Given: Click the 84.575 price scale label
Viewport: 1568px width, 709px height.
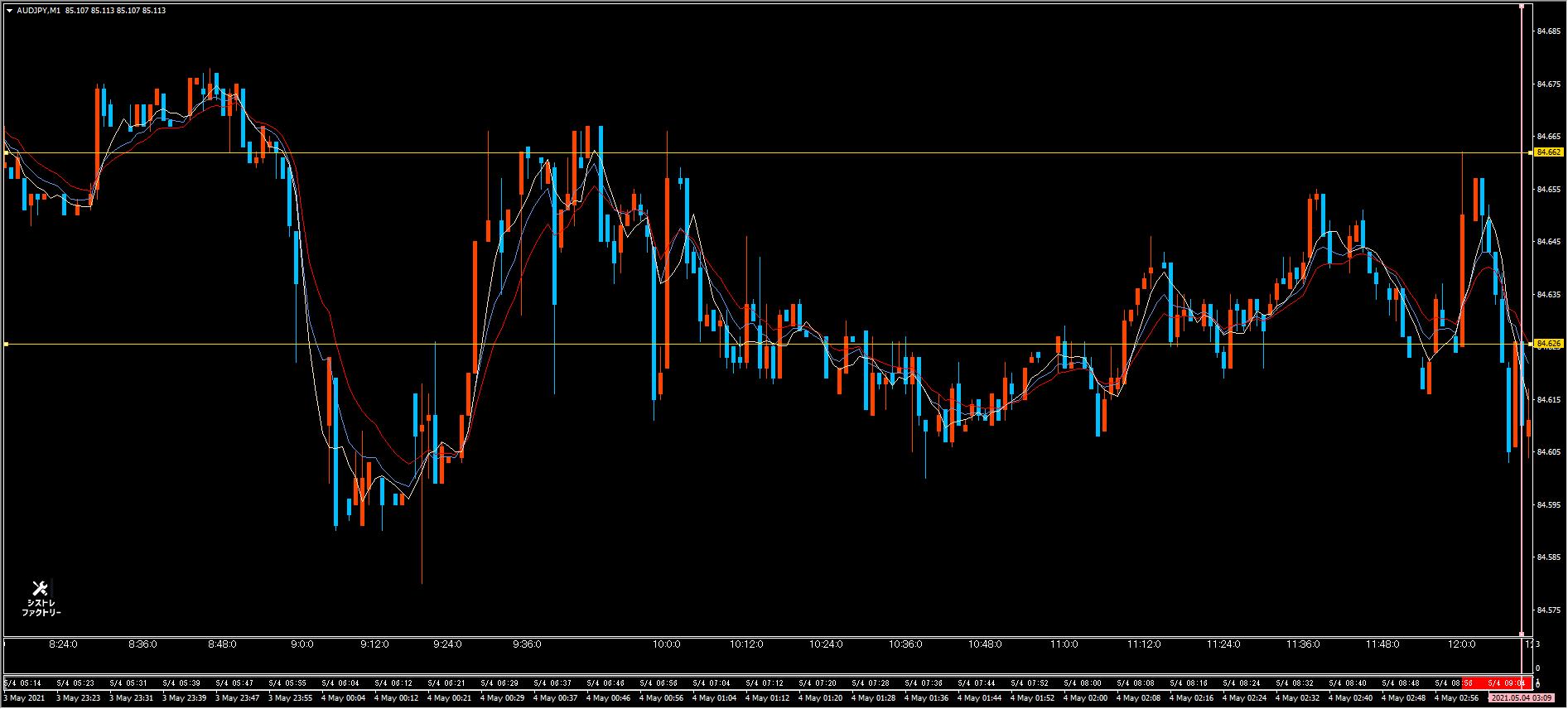Looking at the screenshot, I should (1547, 610).
